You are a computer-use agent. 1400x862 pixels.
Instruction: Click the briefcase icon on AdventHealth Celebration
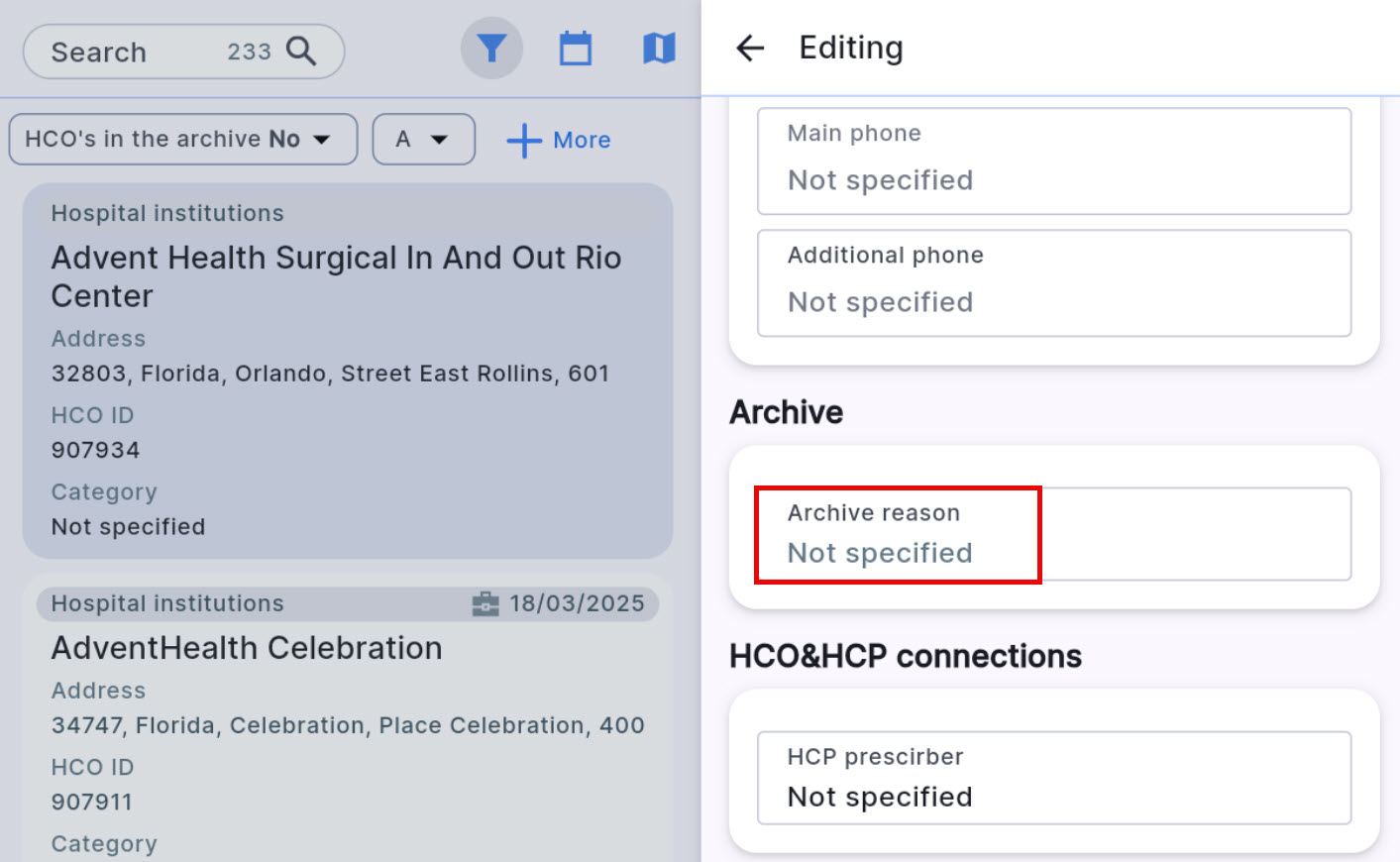[x=485, y=603]
